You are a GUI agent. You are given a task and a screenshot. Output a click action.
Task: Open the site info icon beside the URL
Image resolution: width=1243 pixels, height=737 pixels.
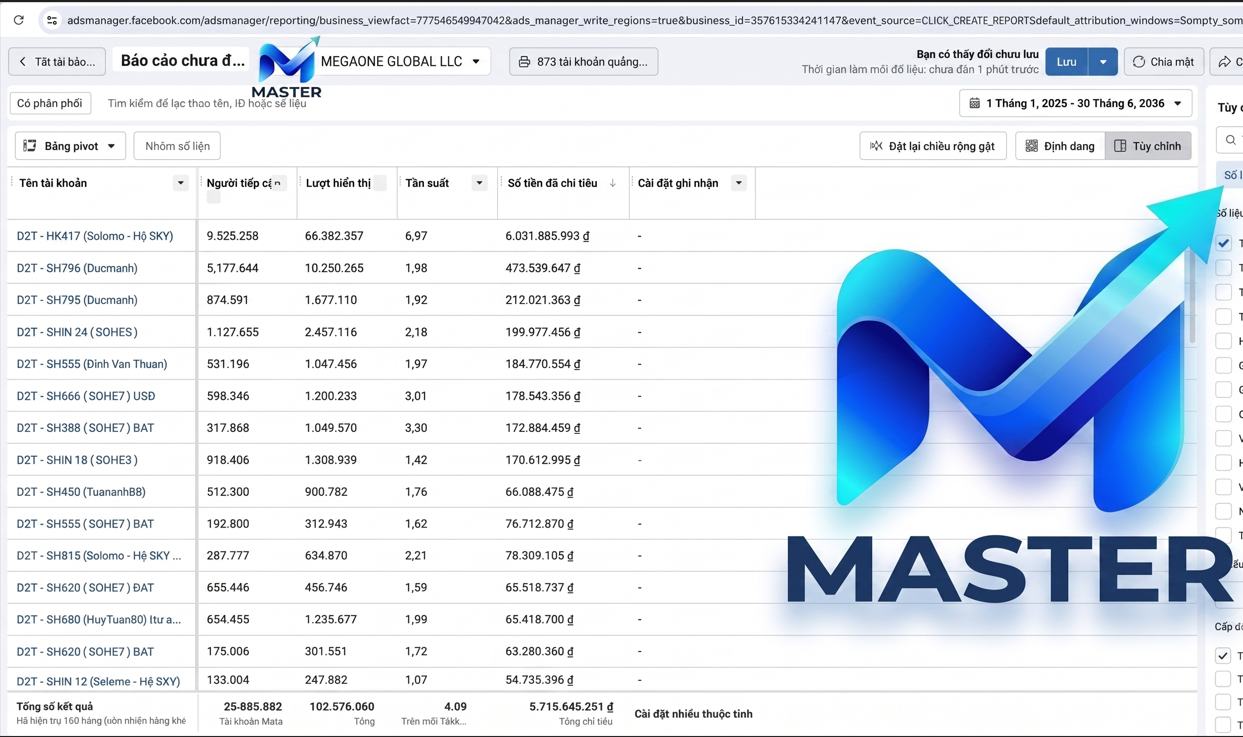click(52, 20)
